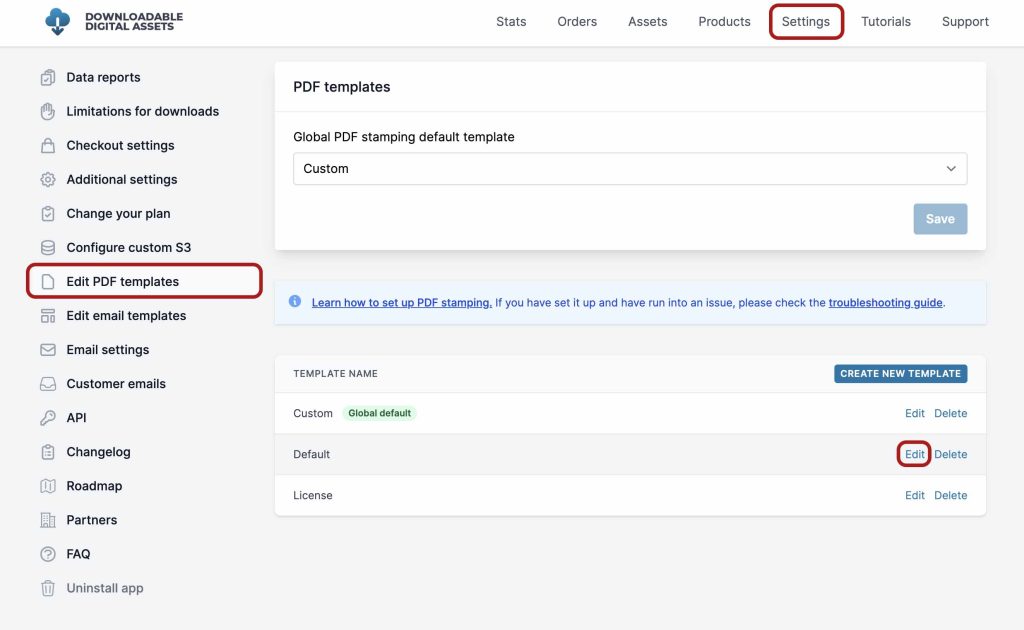Click the trash icon for Uninstall app
The width and height of the screenshot is (1024, 630).
pos(48,588)
